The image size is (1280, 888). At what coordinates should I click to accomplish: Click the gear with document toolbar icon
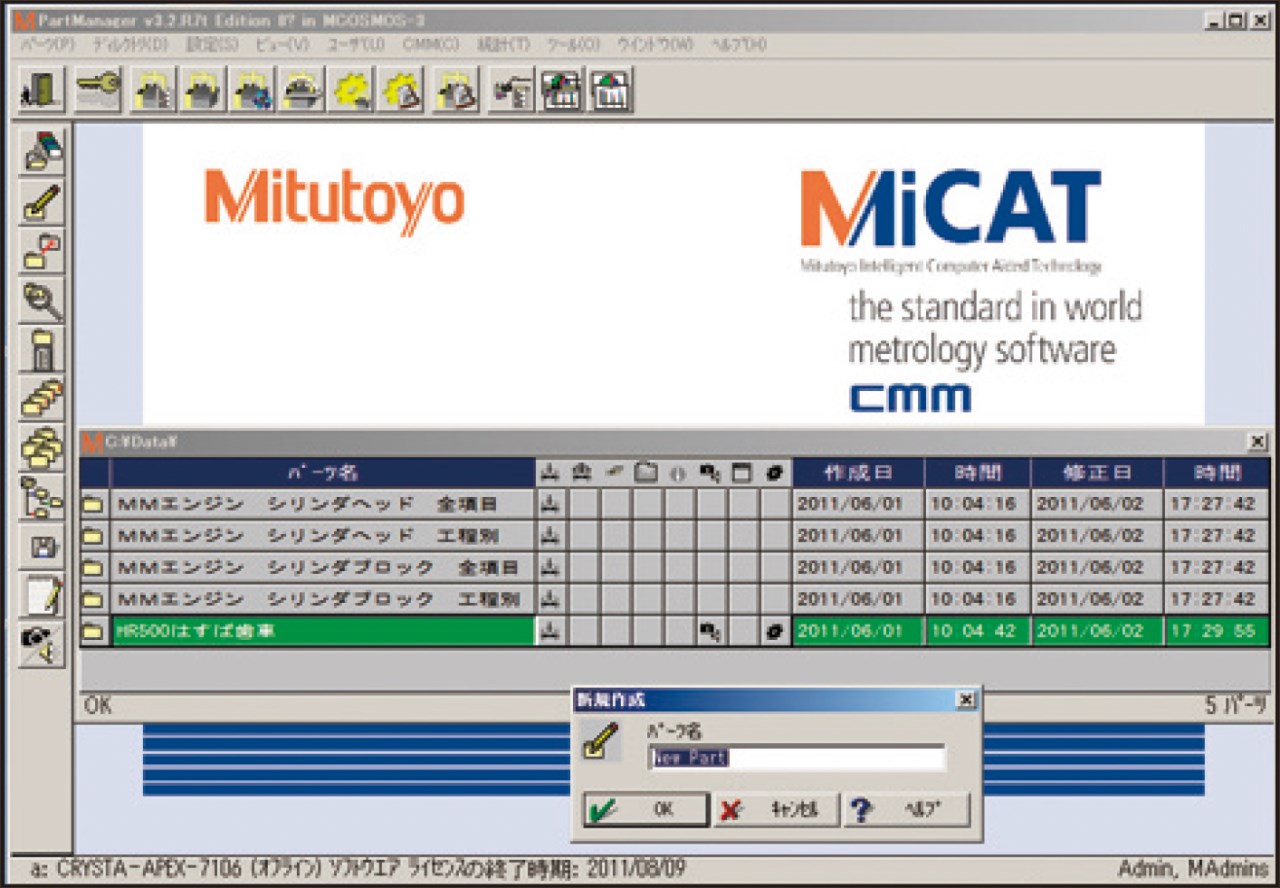point(403,90)
